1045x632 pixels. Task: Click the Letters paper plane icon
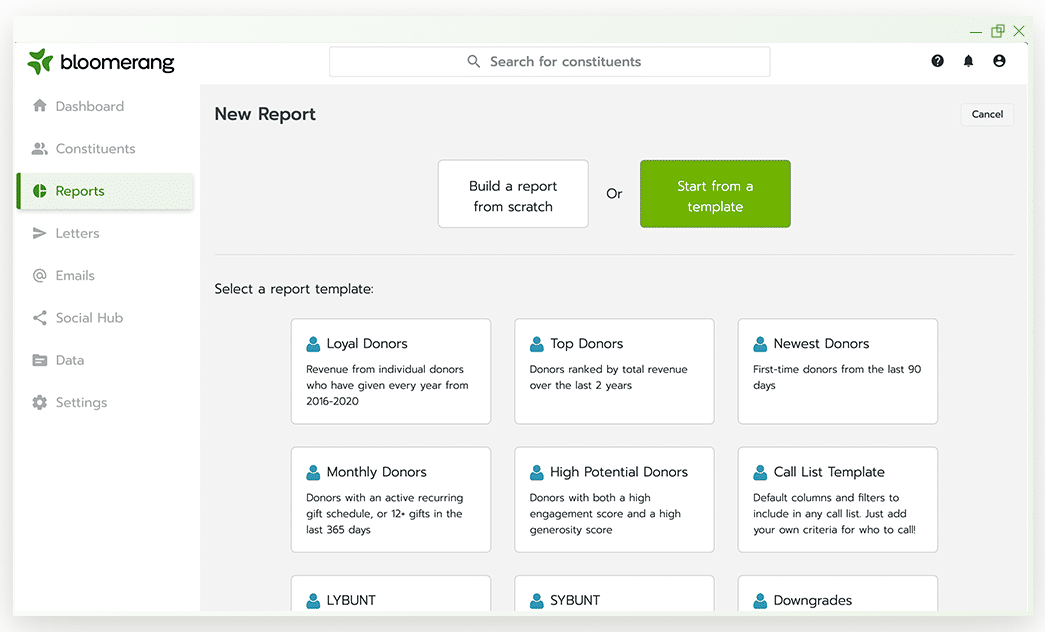[x=40, y=233]
